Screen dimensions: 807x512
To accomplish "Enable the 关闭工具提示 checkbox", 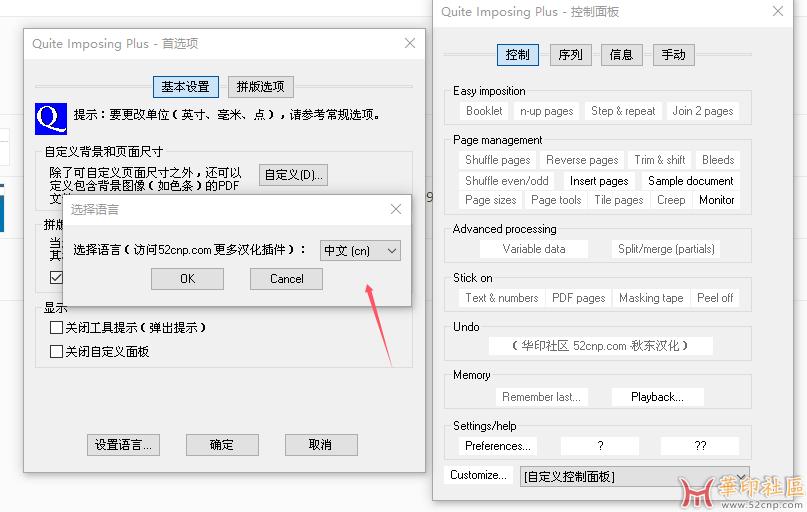I will [x=57, y=328].
